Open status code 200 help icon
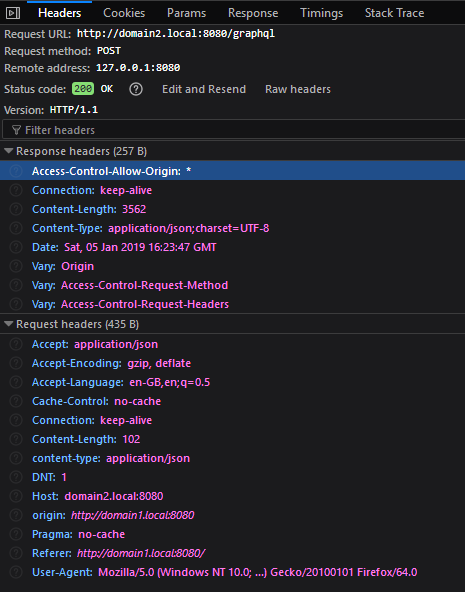Viewport: 465px width, 592px height. [136, 89]
